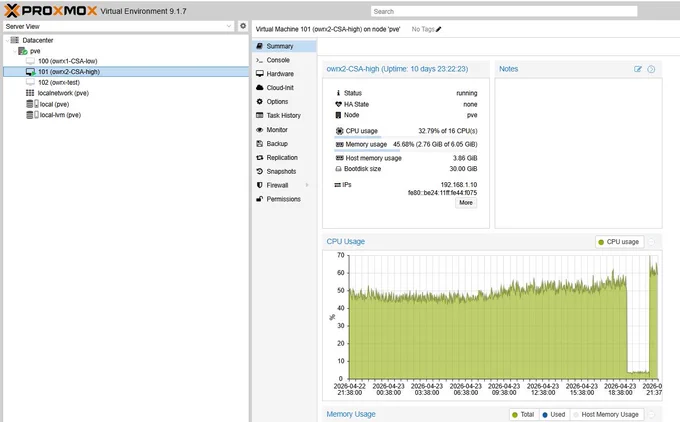Screen dimensions: 680x422
Task: Click the Bootdisk size 30.00 GiB value
Action: [463, 169]
